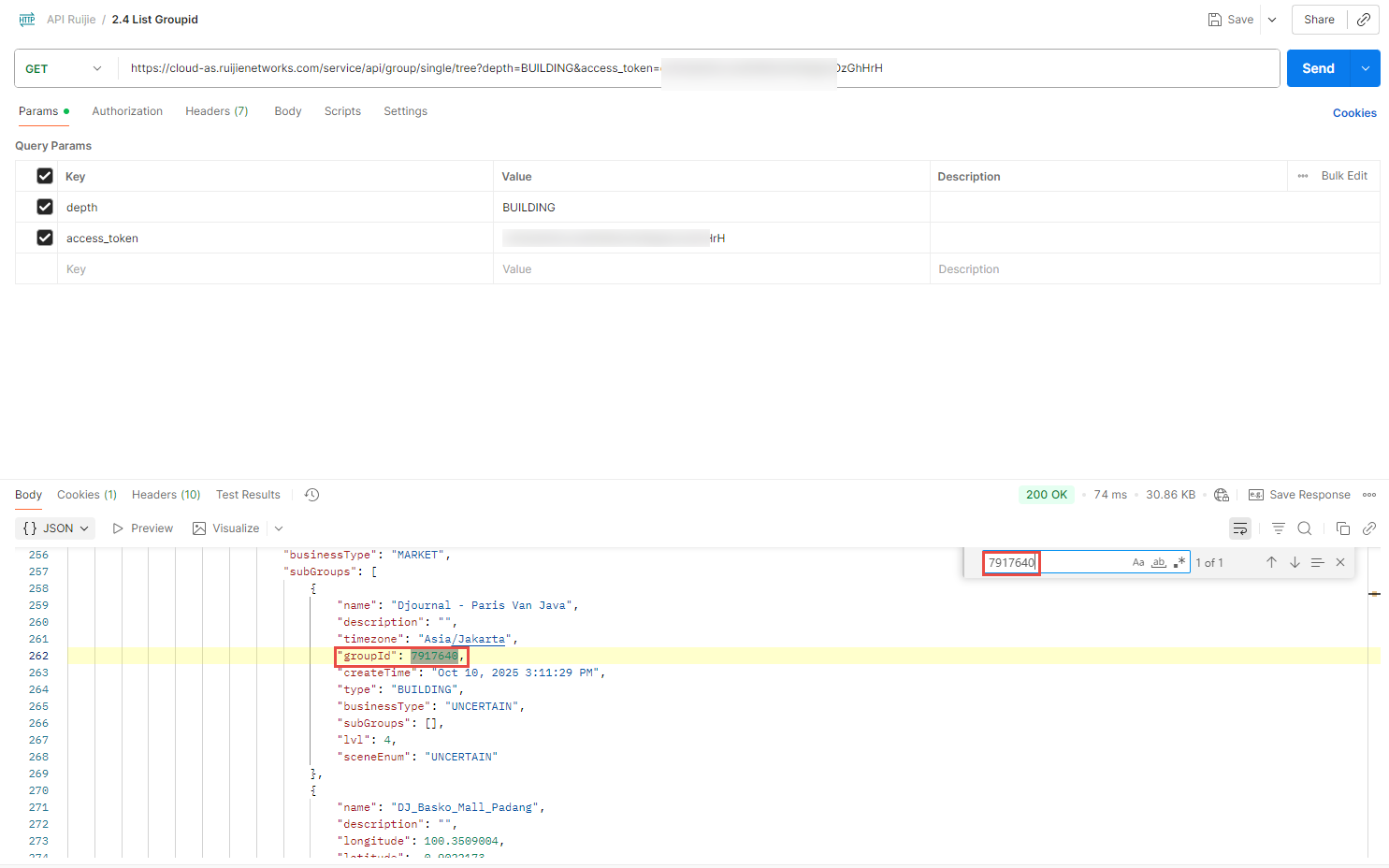Go to the previous search match arrow
Screen dimensions: 1389x868
pos(1271,562)
